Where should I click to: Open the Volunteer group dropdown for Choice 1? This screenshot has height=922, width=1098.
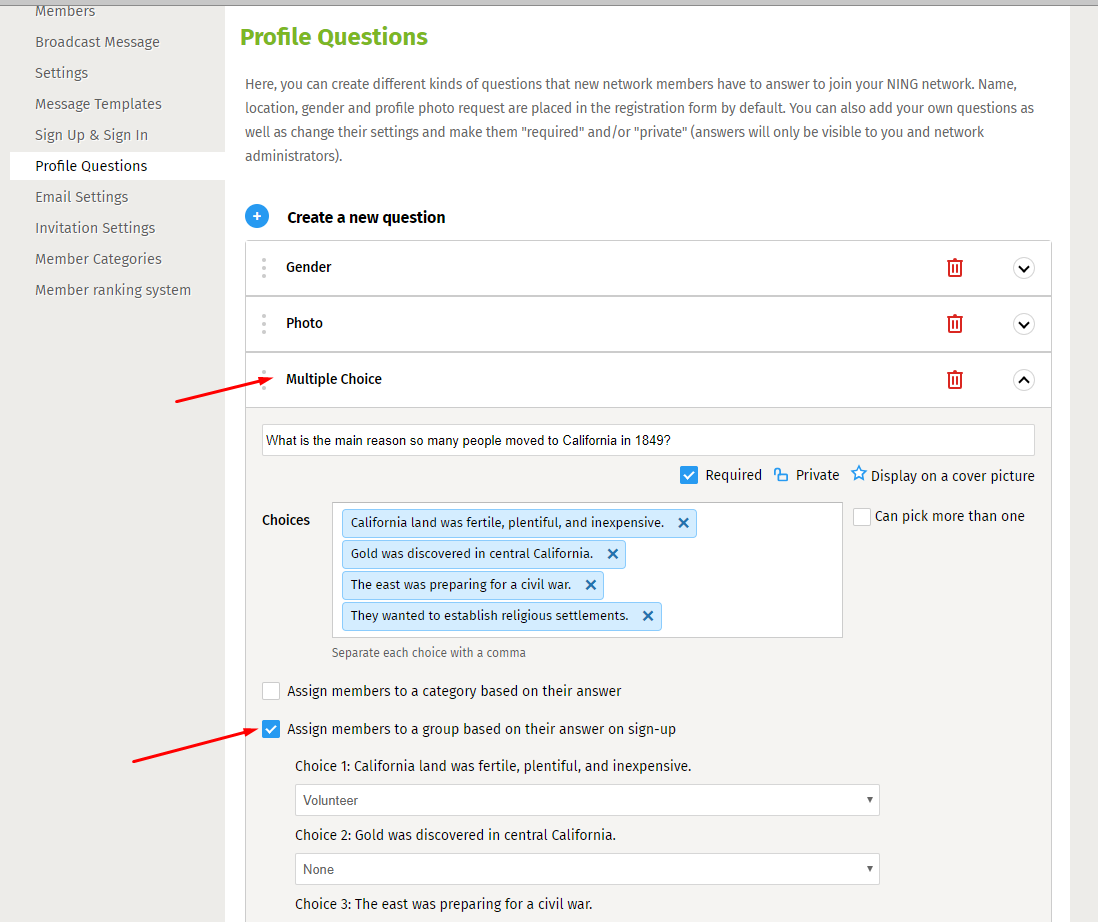point(587,800)
